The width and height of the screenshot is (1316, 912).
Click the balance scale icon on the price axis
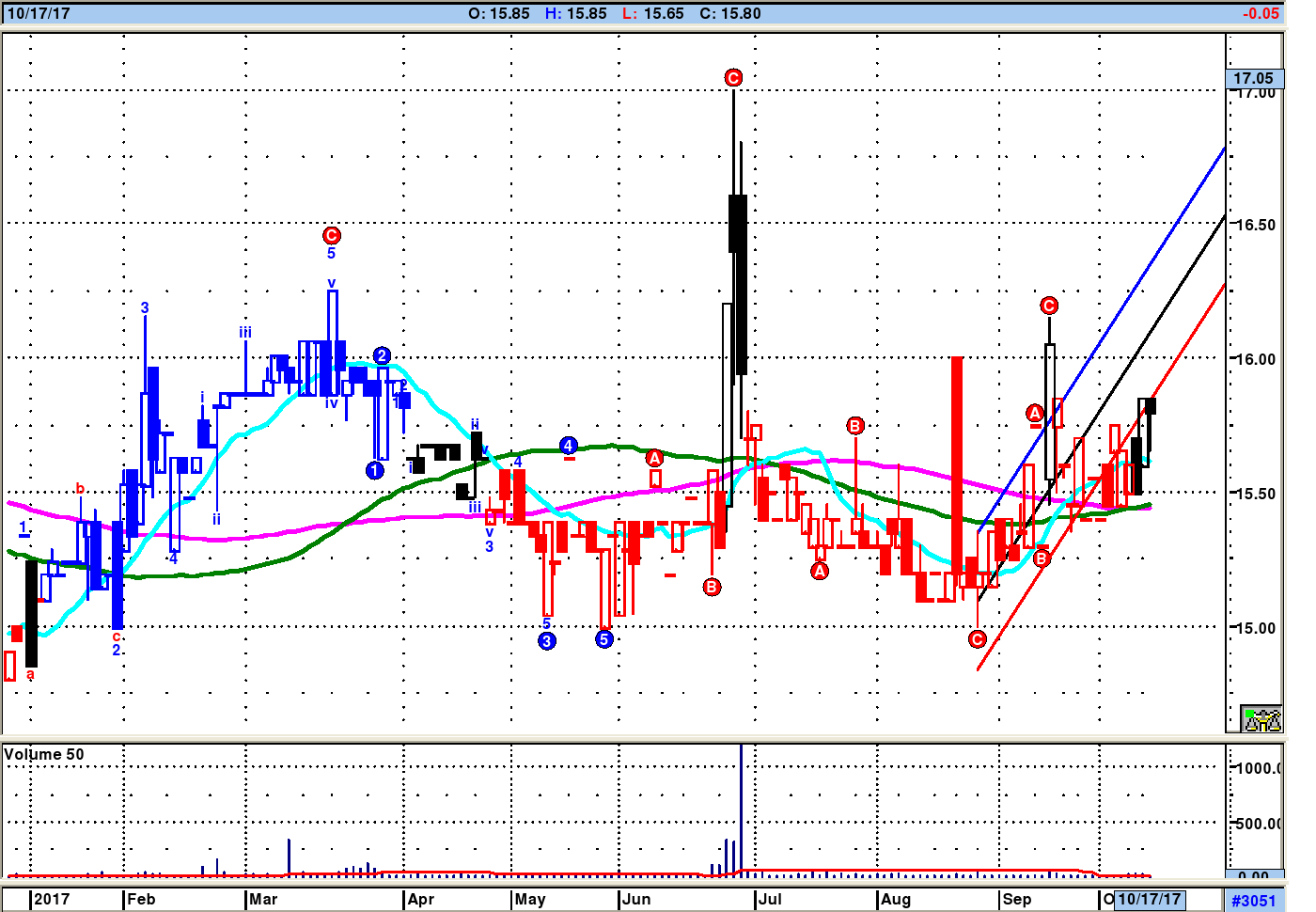(1261, 719)
